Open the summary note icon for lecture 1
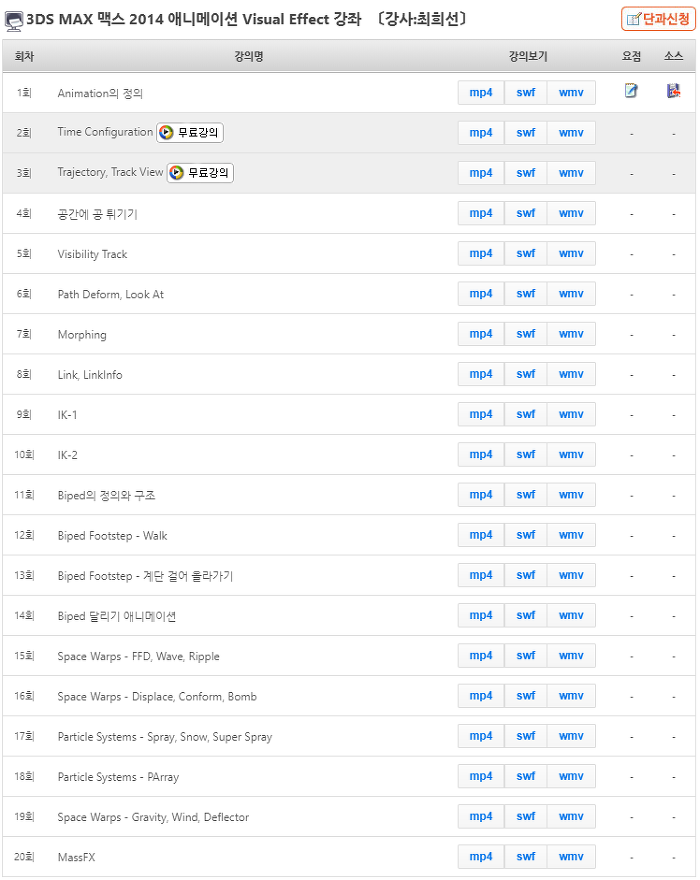The image size is (700, 880). (x=631, y=90)
